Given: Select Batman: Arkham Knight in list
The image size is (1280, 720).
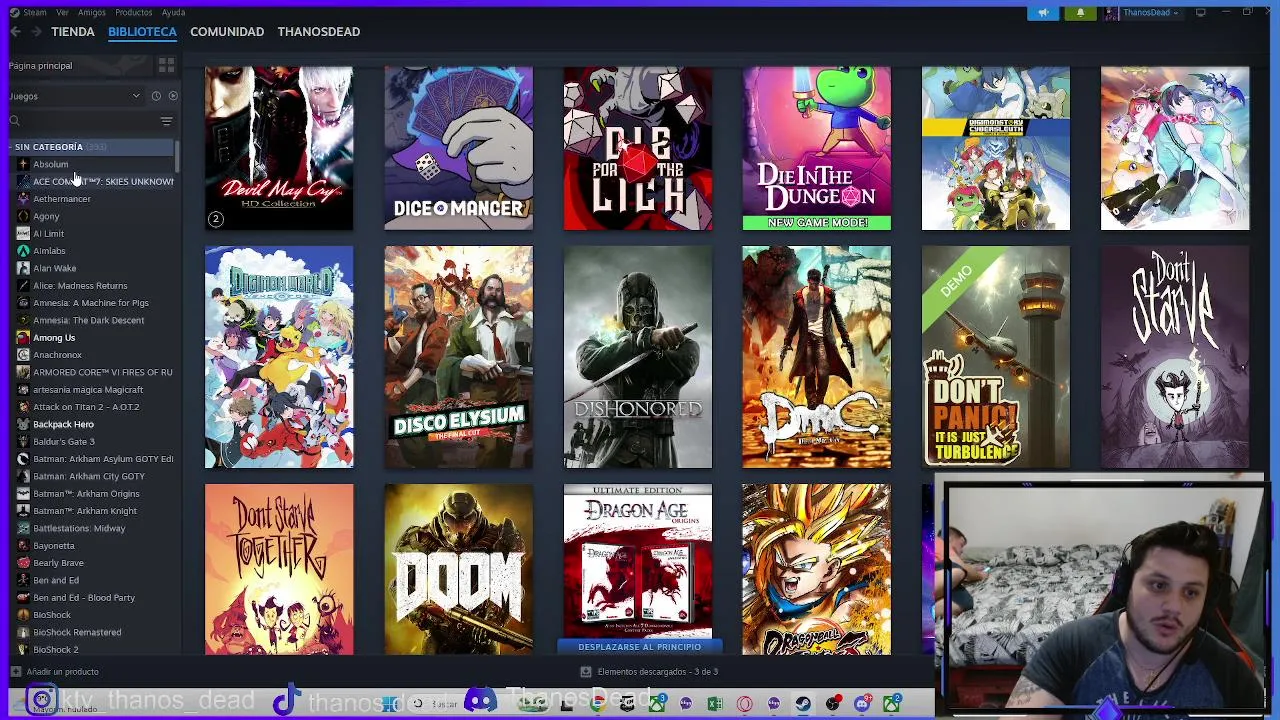Looking at the screenshot, I should pyautogui.click(x=85, y=511).
